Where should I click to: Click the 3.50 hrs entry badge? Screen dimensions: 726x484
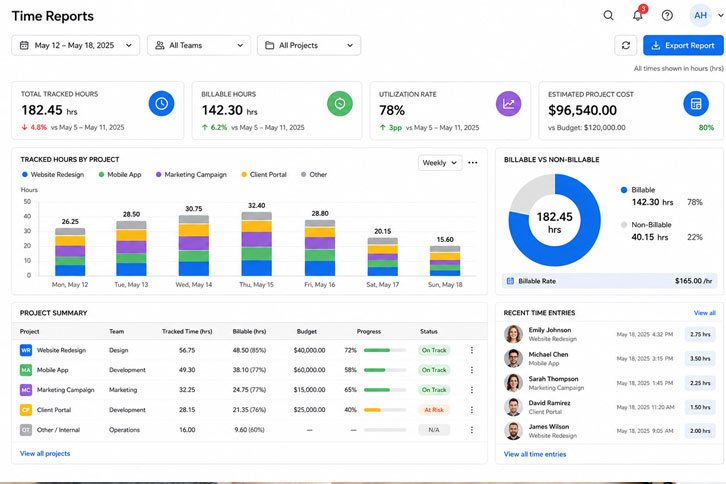[700, 358]
